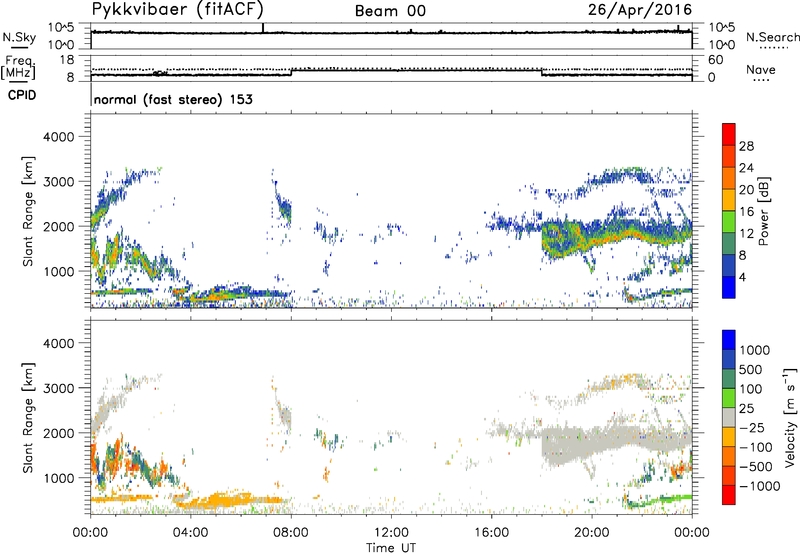The height and width of the screenshot is (554, 800).
Task: Click the grey -25 to 25 velocity swatch
Action: coord(729,417)
